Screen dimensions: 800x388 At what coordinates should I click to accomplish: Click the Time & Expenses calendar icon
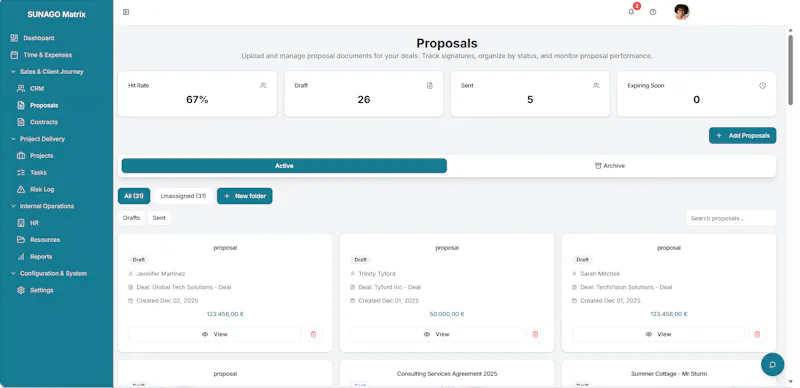click(14, 55)
